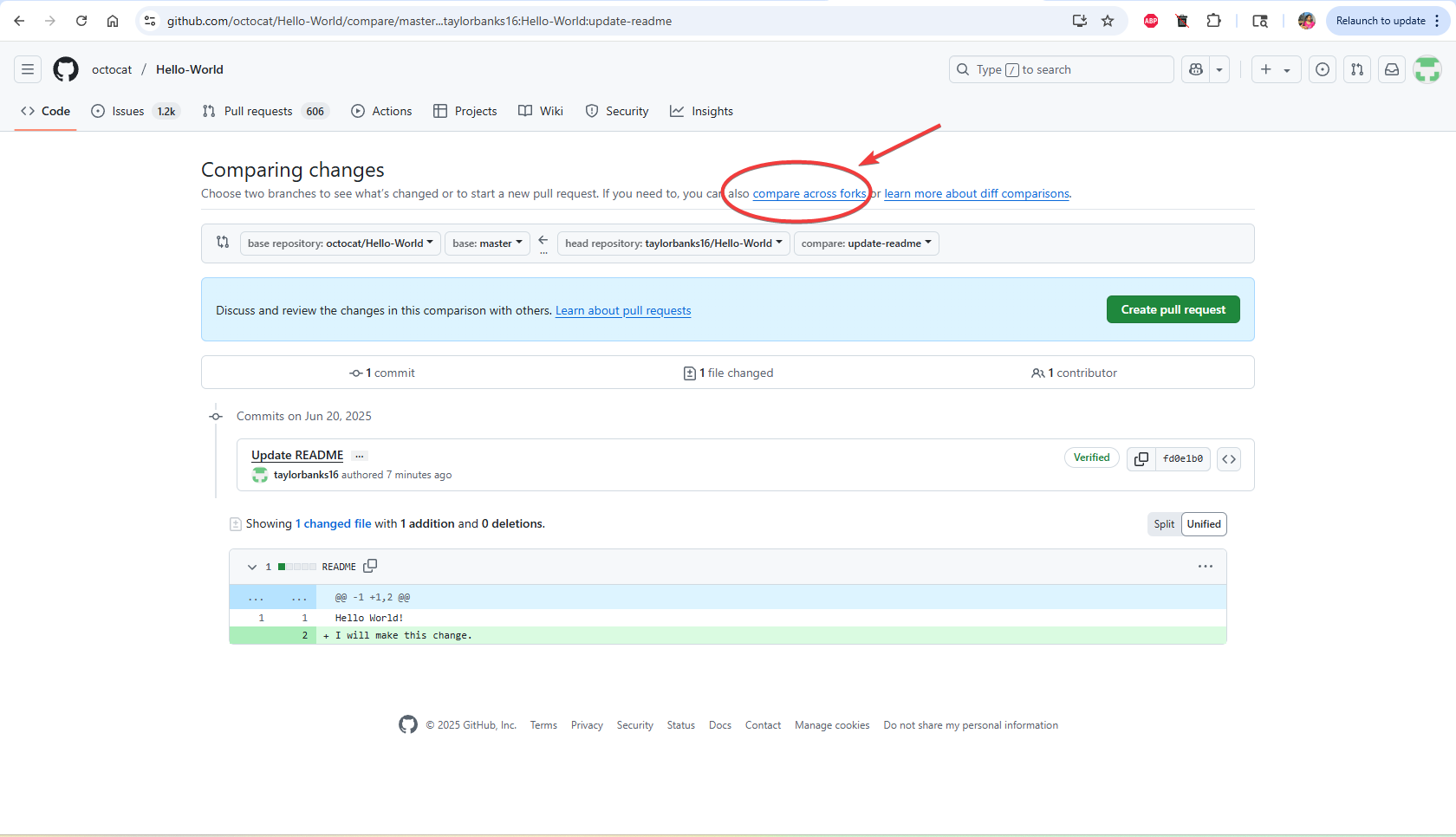Expand commit message ellipsis button
Image resolution: width=1456 pixels, height=837 pixels.
click(x=360, y=456)
